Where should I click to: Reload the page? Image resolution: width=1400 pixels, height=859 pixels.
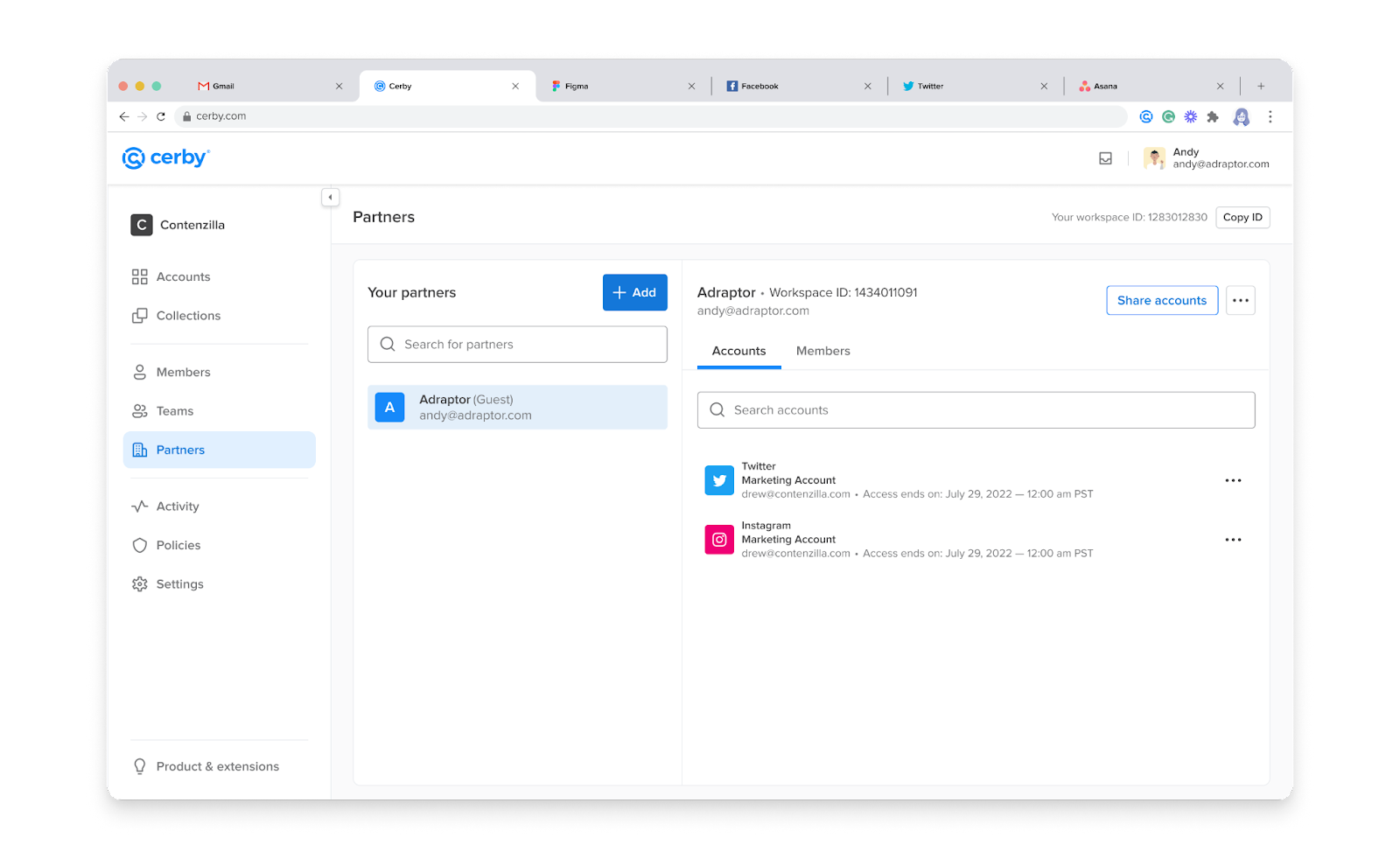coord(161,116)
